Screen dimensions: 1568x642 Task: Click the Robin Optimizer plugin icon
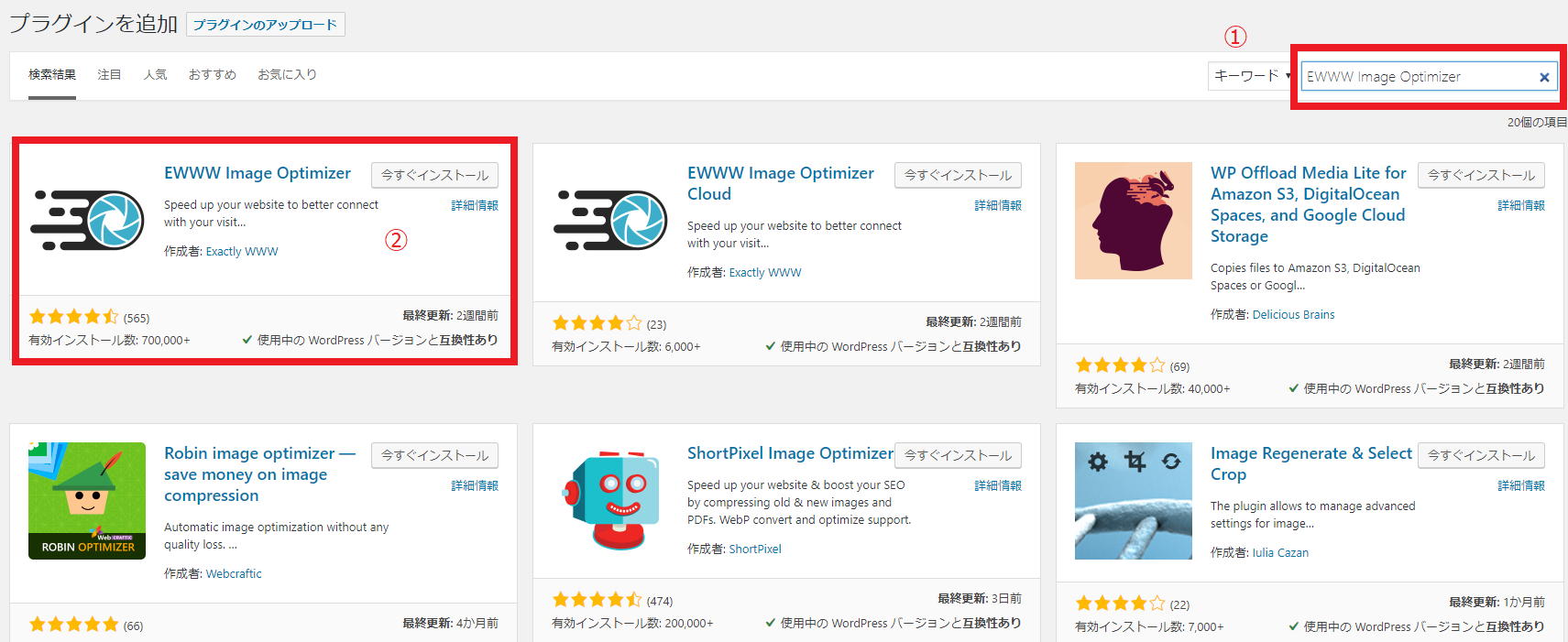click(x=87, y=500)
